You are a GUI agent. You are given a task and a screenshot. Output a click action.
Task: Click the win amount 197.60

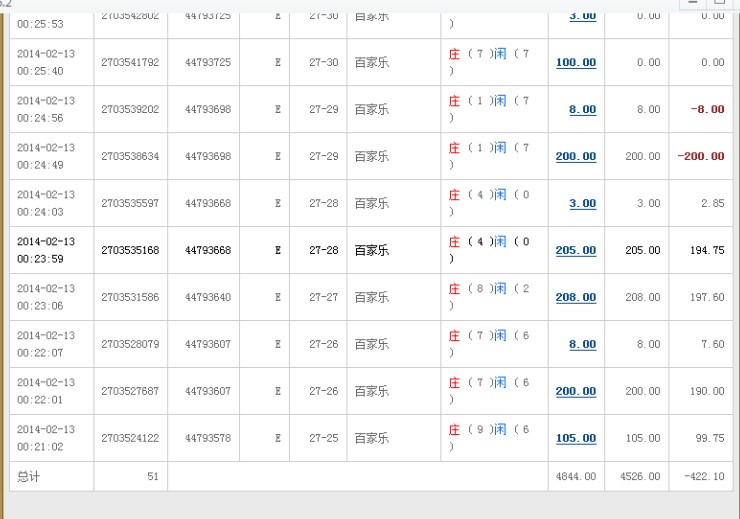tap(707, 297)
